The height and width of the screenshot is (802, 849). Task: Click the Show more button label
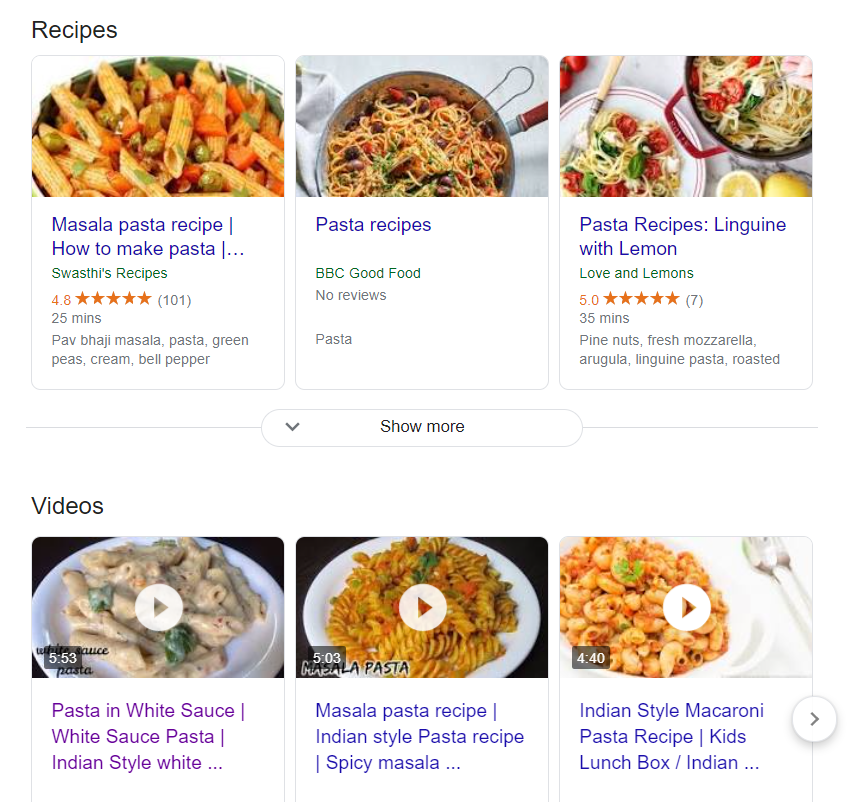422,427
